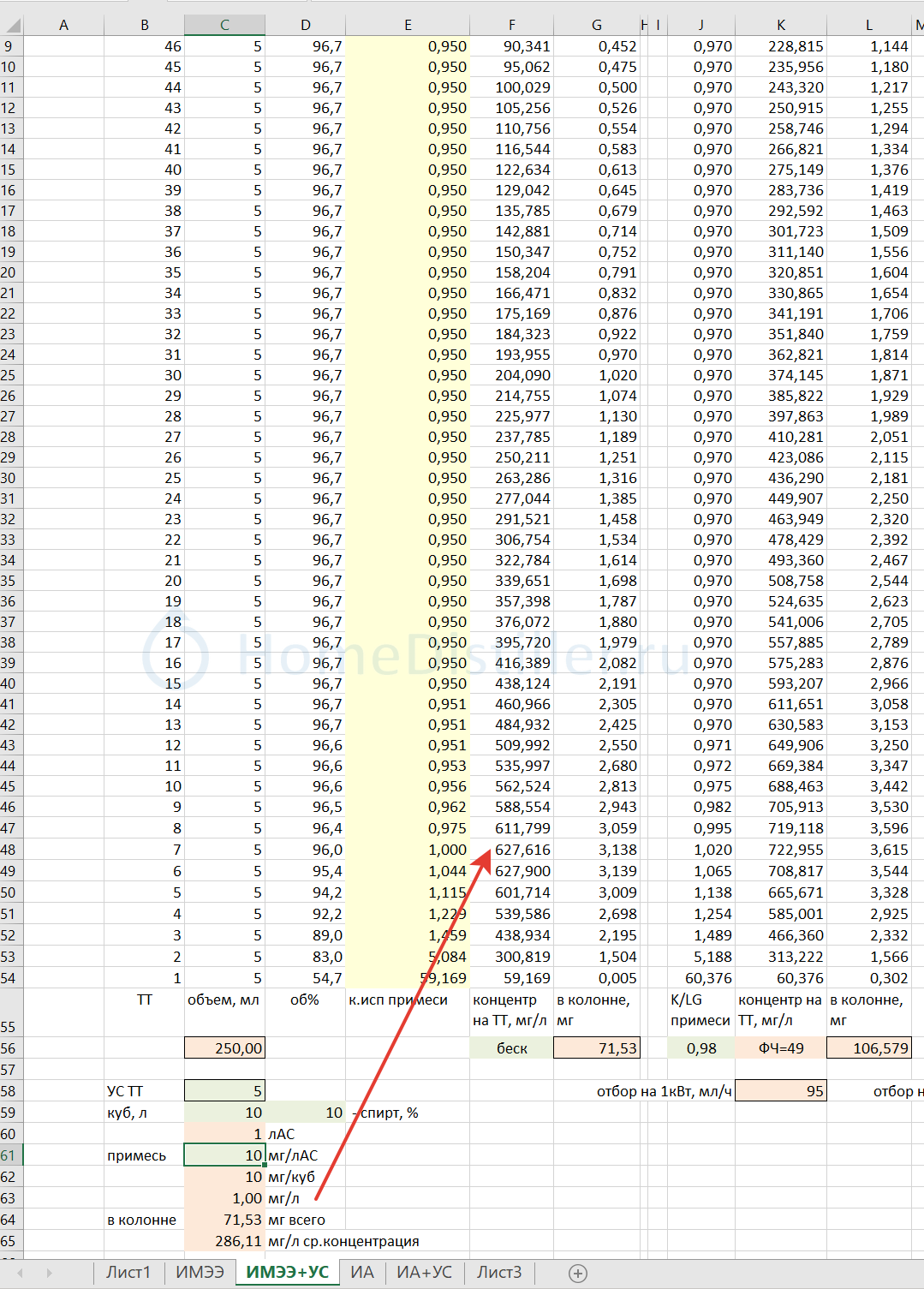
Task: Click cell 627,616 in column F
Action: pos(511,850)
